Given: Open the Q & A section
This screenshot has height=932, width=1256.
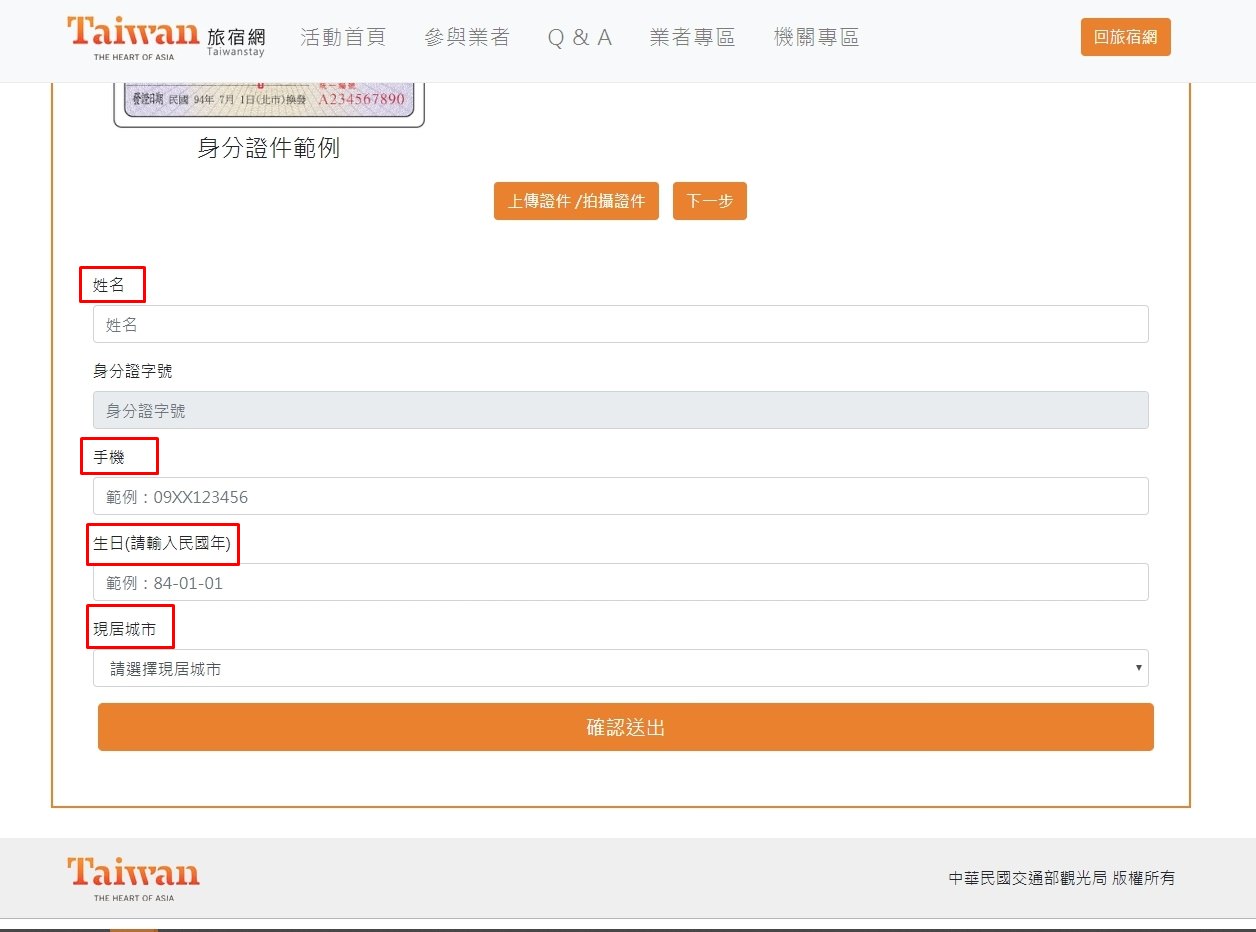Looking at the screenshot, I should pos(580,38).
